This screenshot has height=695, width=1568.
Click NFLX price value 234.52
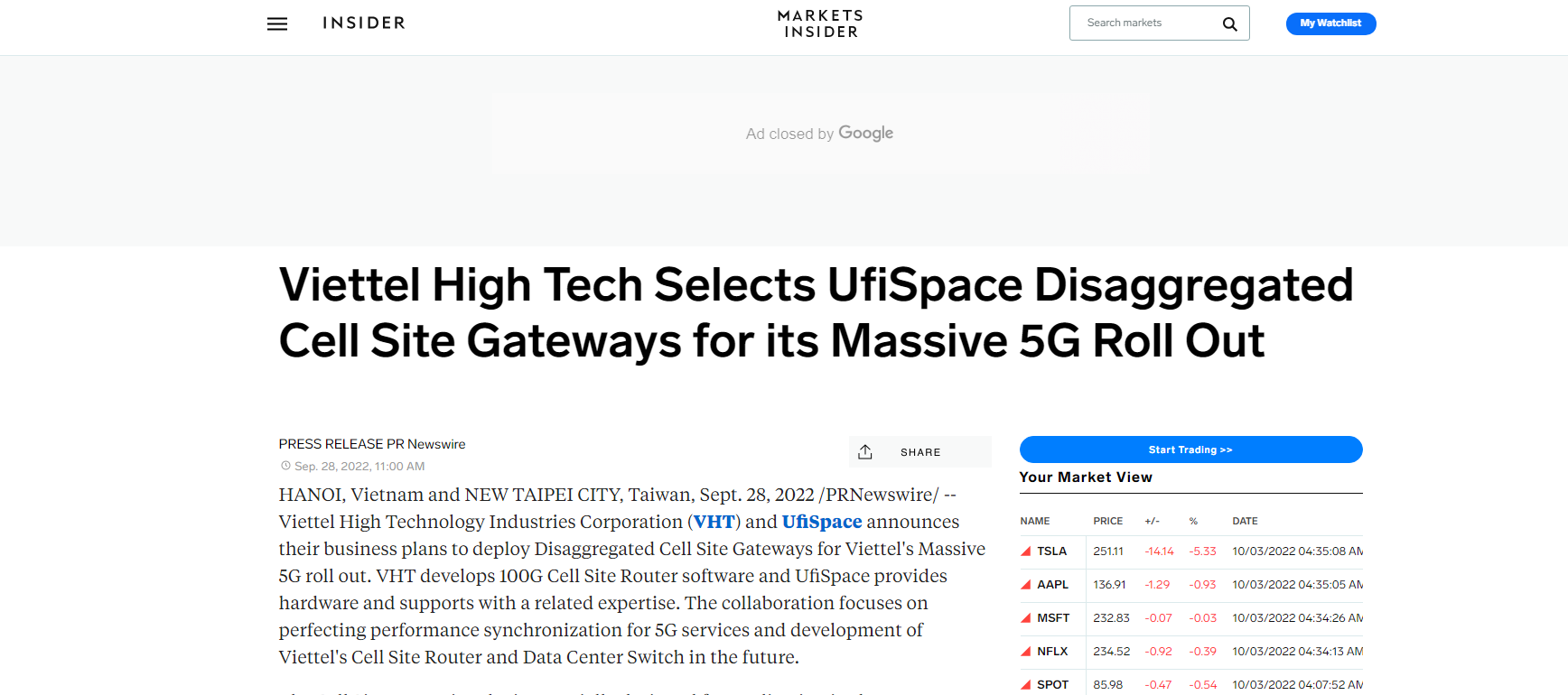point(1111,652)
